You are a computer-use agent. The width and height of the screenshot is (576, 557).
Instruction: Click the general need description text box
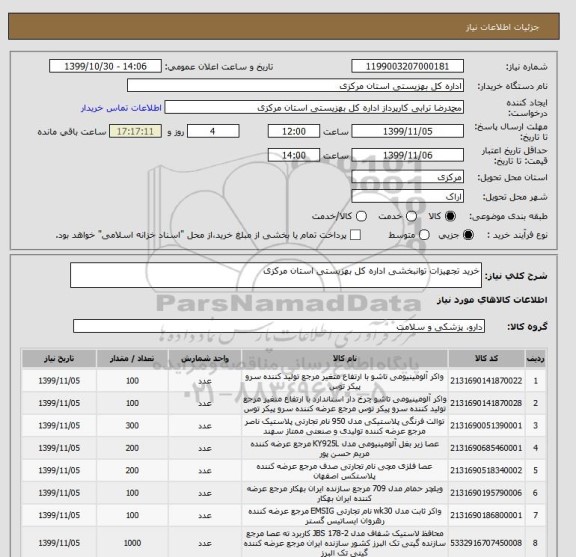(276, 275)
